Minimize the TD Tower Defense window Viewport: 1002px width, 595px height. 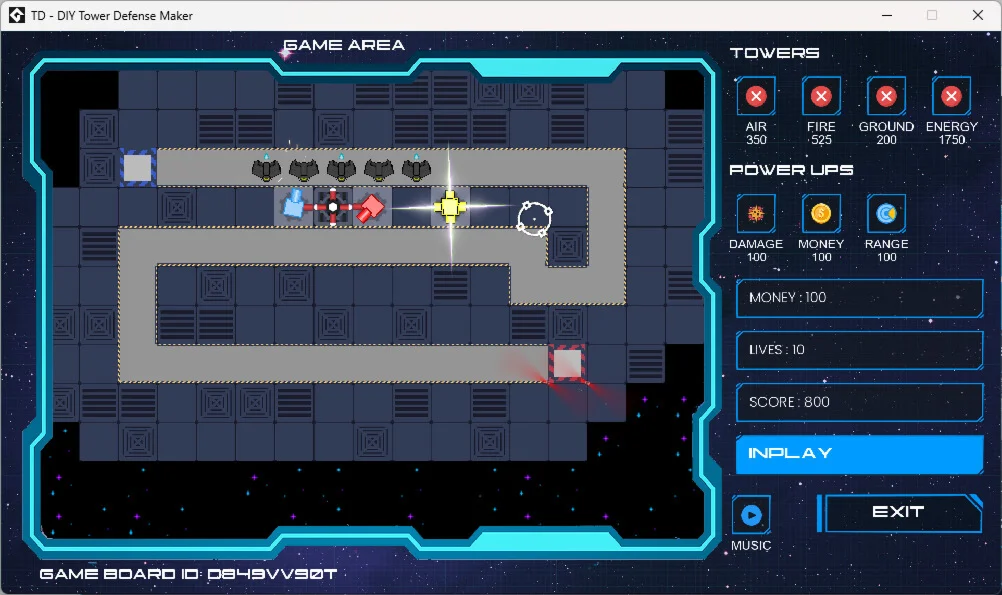coord(887,15)
